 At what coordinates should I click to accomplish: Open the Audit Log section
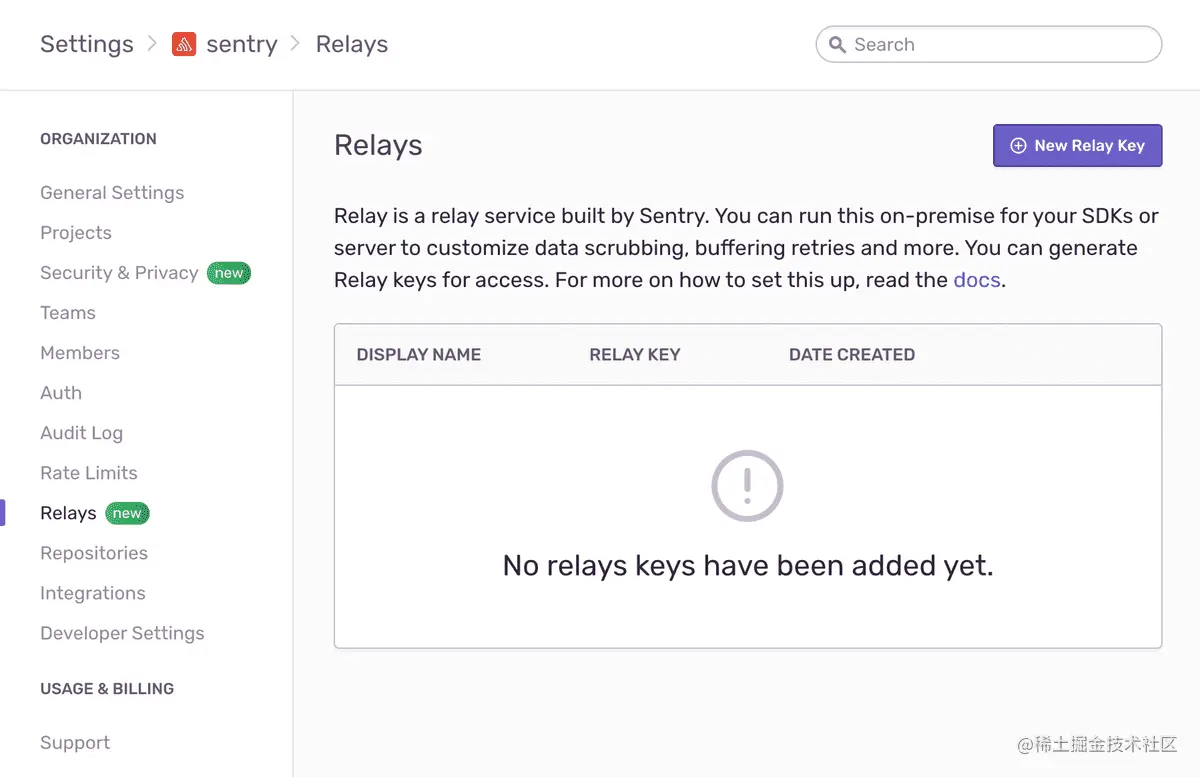(82, 432)
